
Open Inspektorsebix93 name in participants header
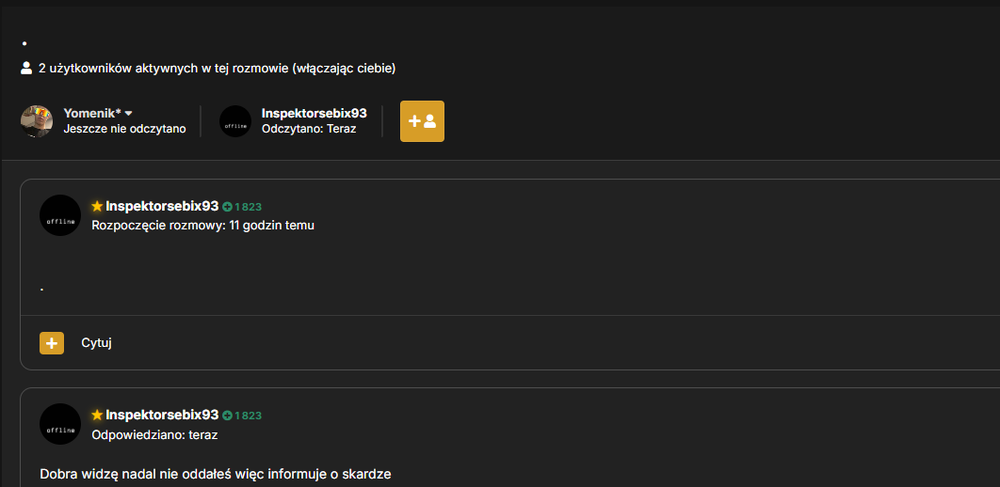[314, 113]
